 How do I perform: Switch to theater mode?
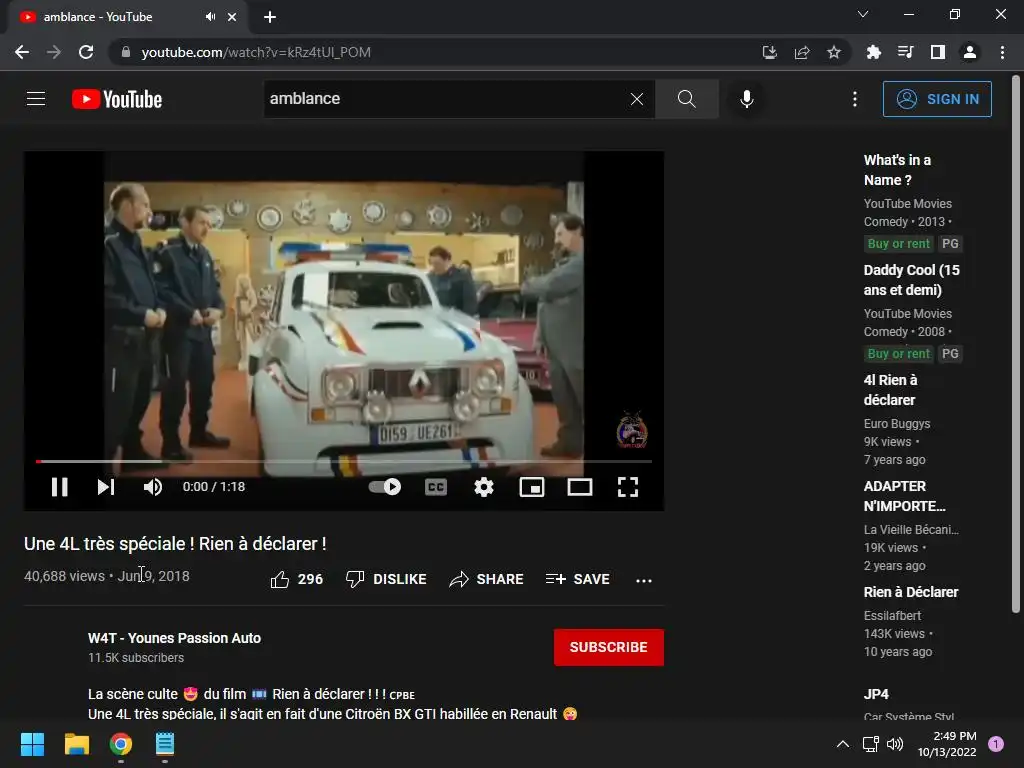580,487
